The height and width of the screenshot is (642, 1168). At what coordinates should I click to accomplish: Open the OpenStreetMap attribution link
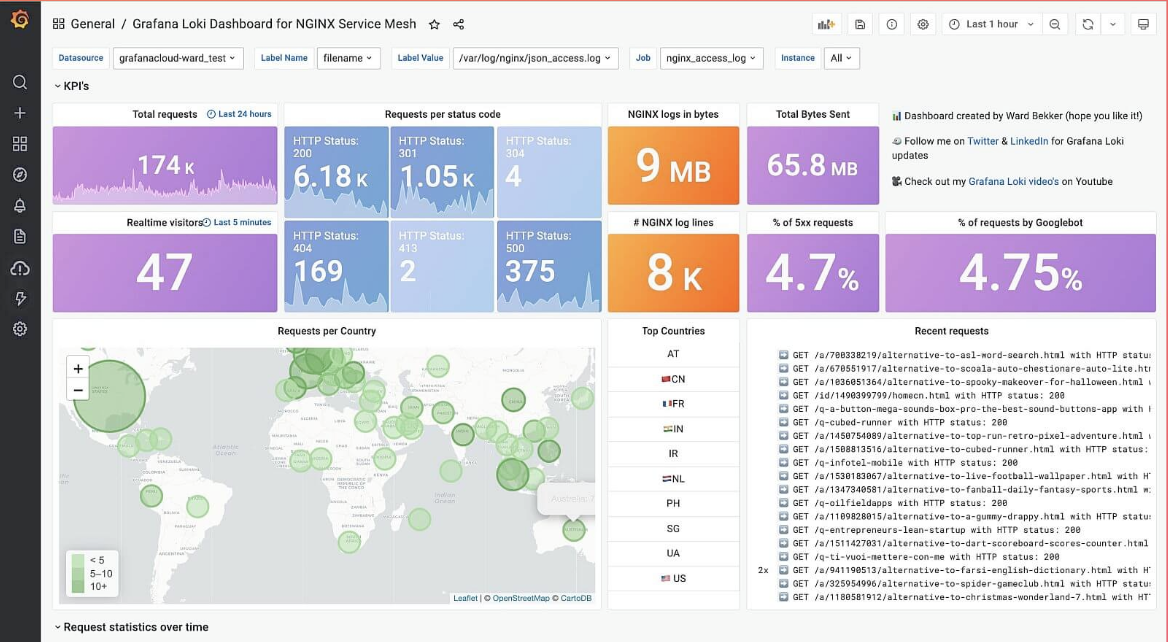(521, 598)
